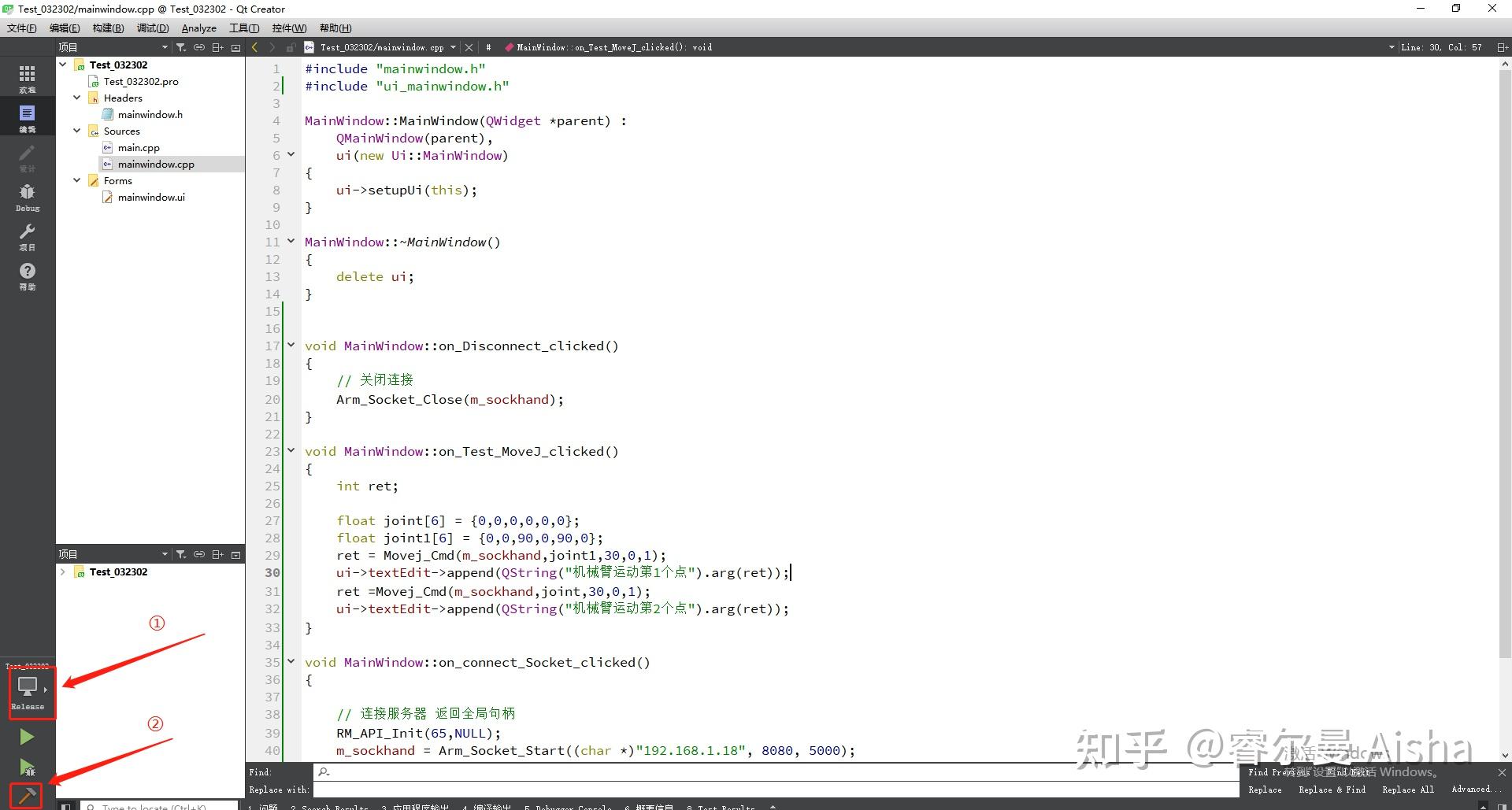Fold the on_Test_MoveJ_clicked function
1512x810 pixels.
291,451
